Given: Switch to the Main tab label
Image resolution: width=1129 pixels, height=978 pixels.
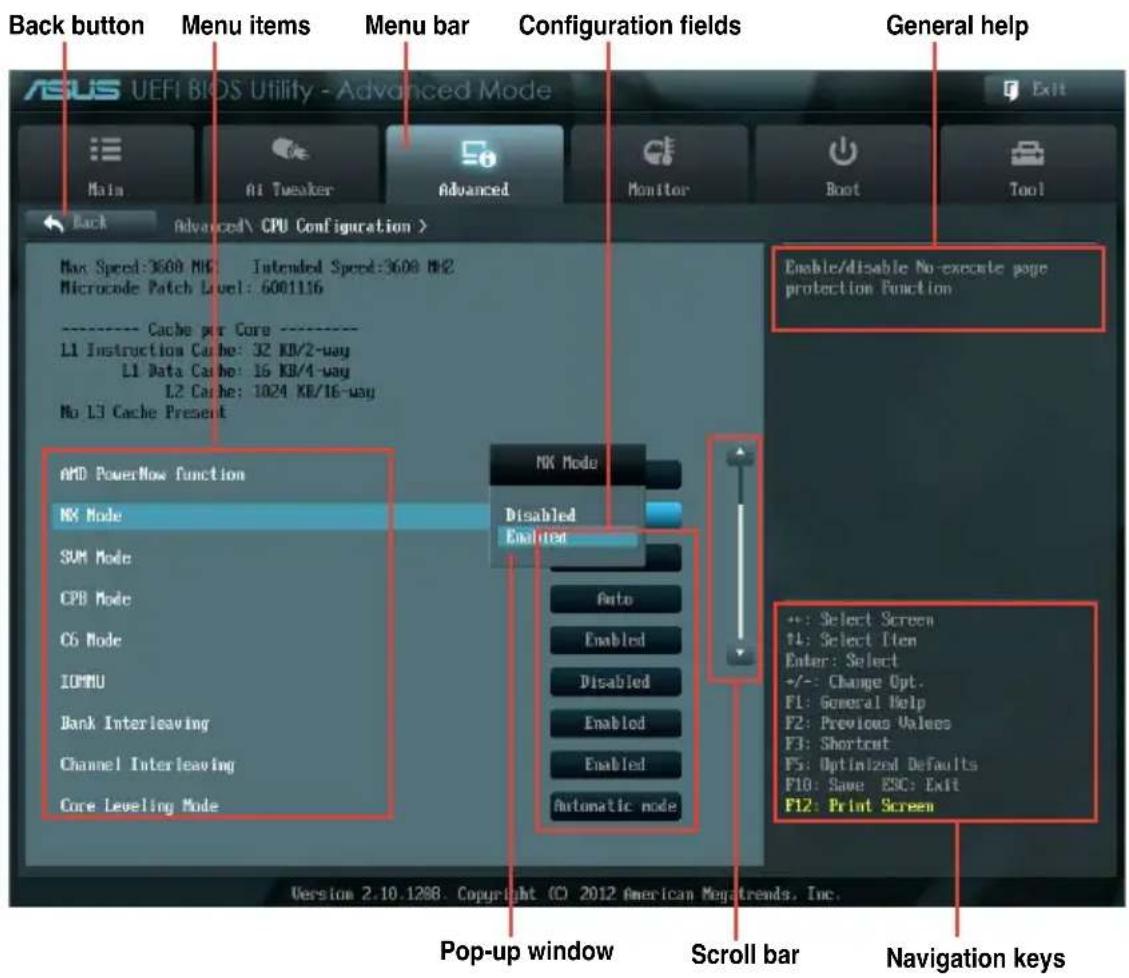Looking at the screenshot, I should [x=106, y=189].
